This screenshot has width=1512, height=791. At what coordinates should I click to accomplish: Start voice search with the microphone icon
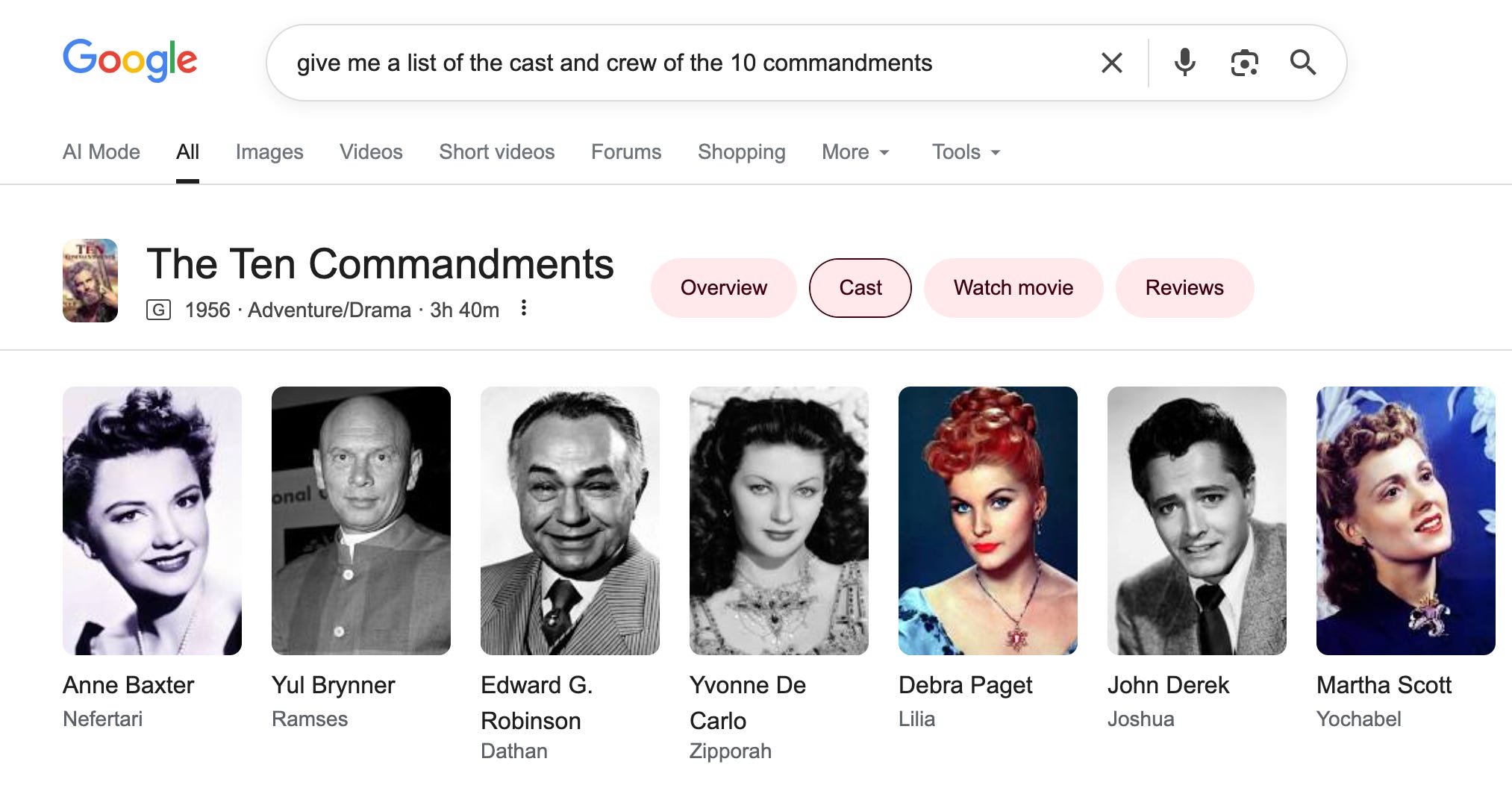pos(1184,63)
